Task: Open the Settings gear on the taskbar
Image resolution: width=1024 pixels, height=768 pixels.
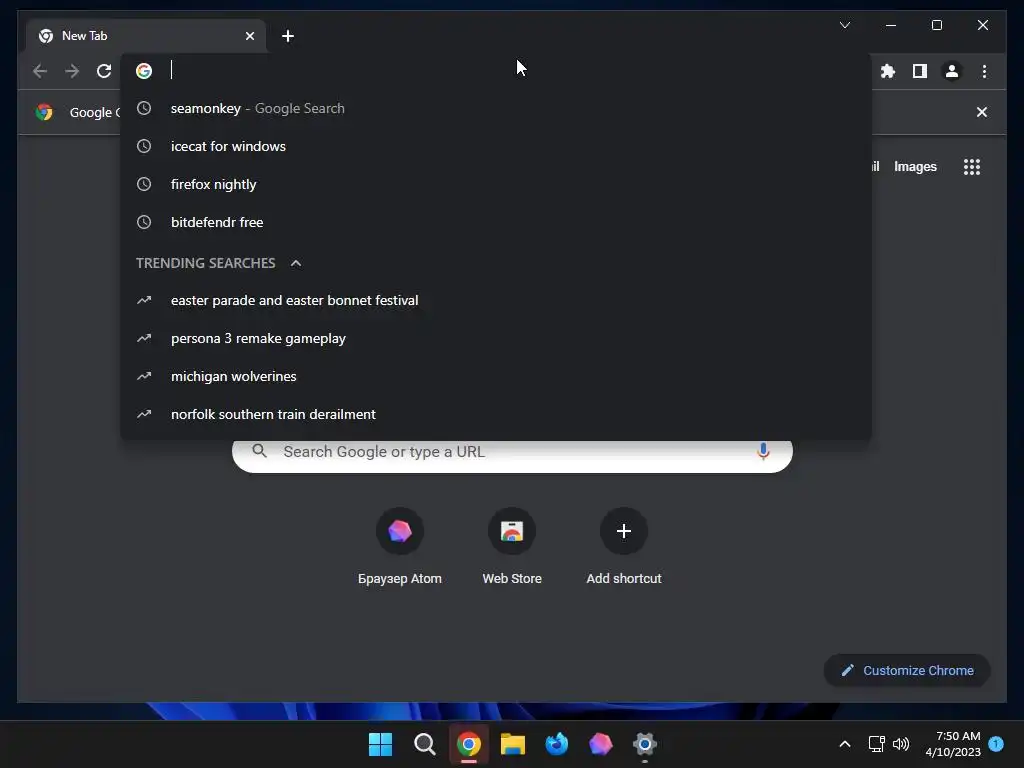Action: pyautogui.click(x=645, y=744)
